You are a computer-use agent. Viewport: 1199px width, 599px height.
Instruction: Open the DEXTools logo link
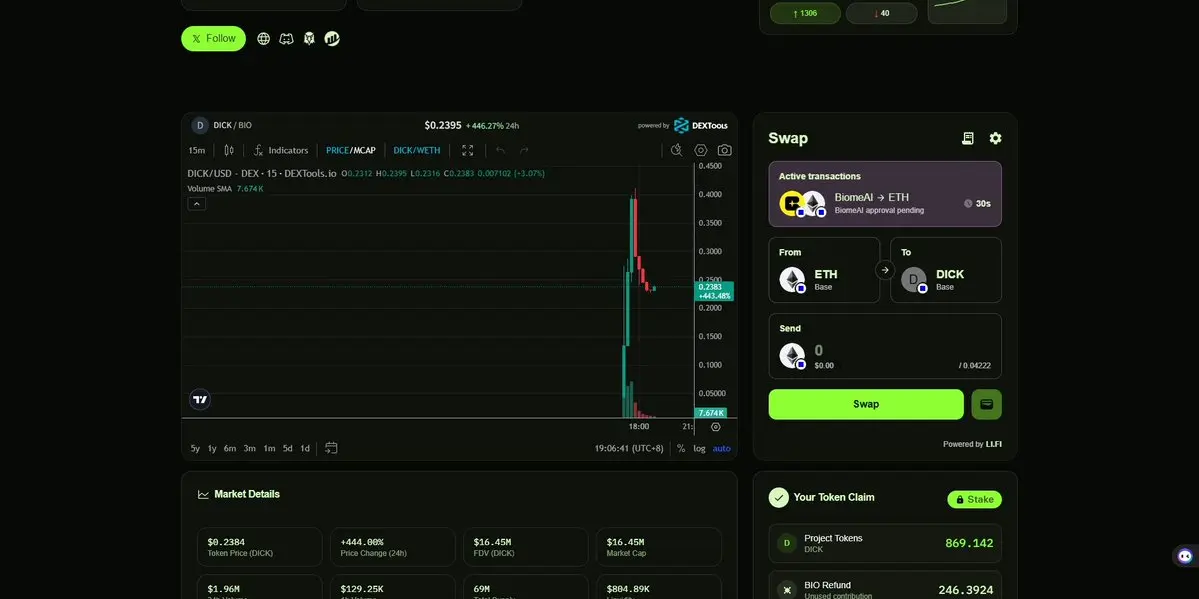pyautogui.click(x=700, y=125)
